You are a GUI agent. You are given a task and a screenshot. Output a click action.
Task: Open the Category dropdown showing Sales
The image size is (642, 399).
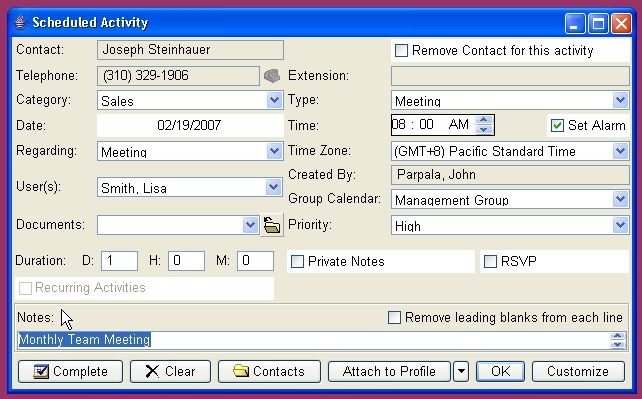click(274, 100)
